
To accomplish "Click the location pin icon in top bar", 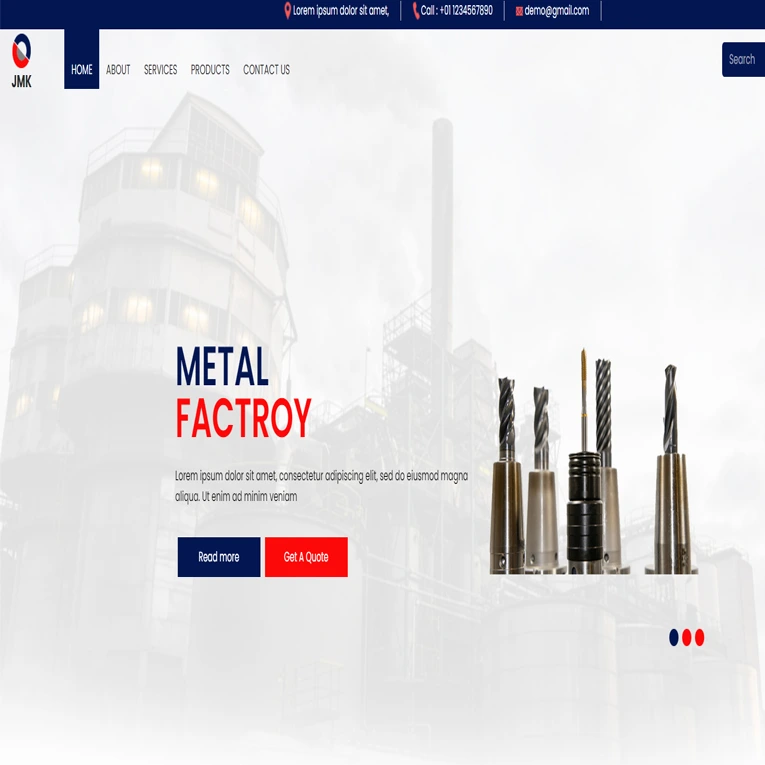I will (287, 11).
